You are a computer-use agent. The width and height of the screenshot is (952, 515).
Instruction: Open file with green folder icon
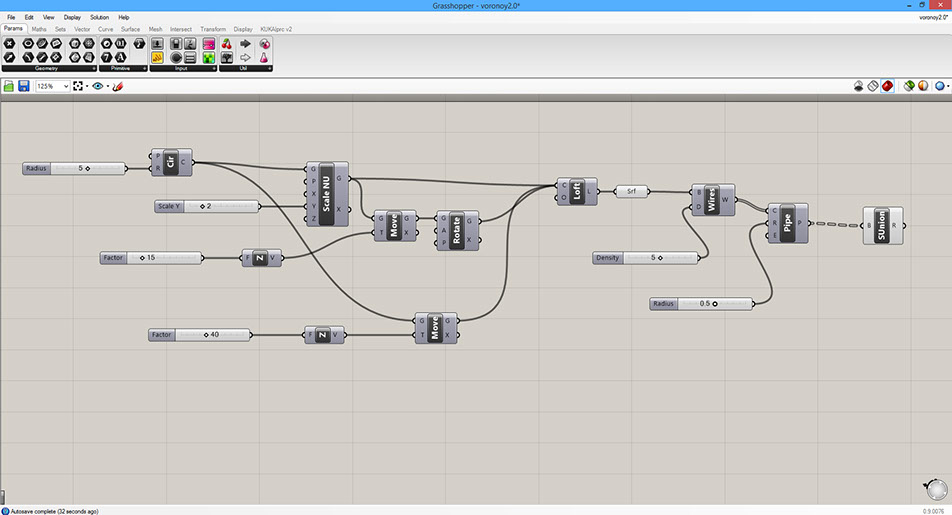tap(8, 86)
